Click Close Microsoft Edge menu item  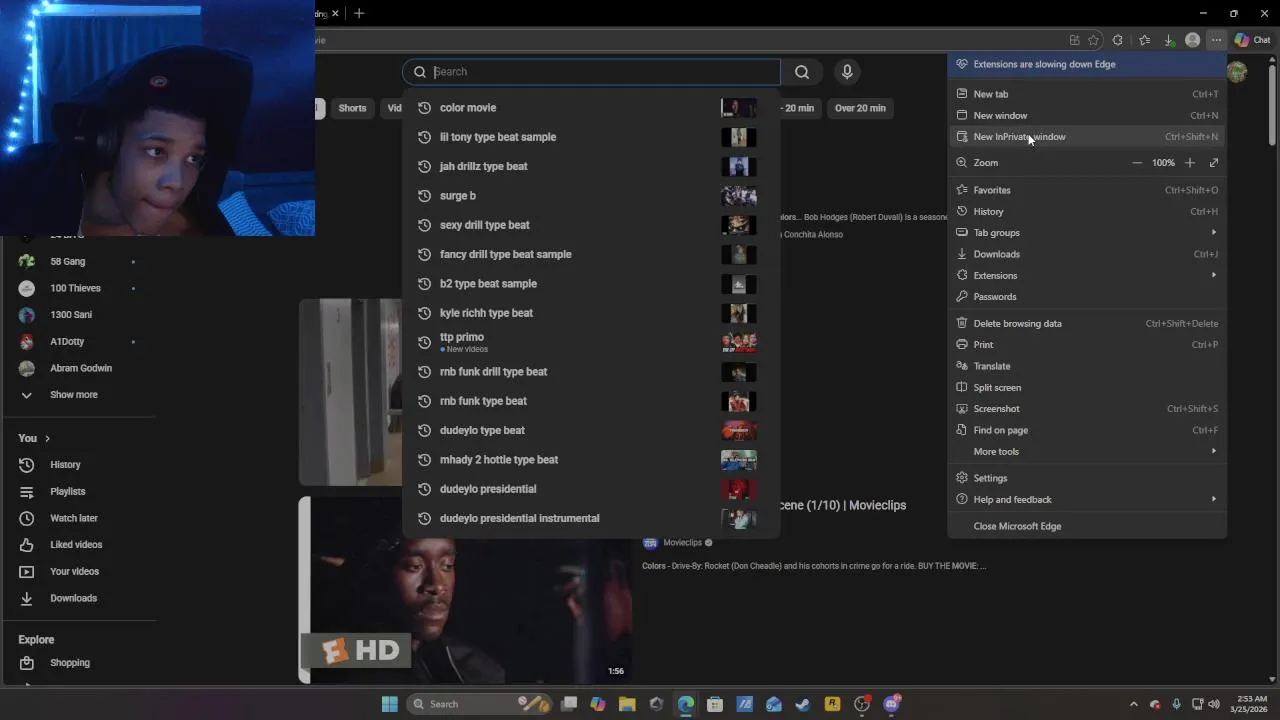point(1087,526)
